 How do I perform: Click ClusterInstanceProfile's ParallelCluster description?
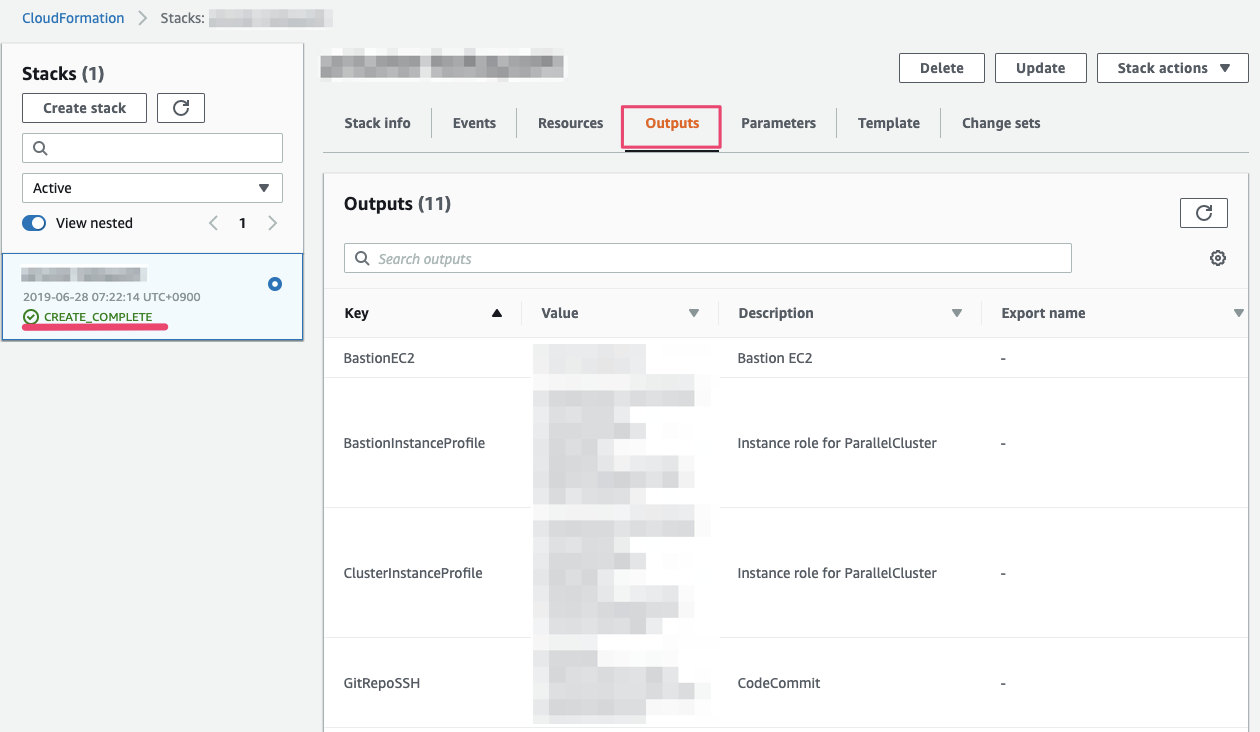(x=837, y=573)
